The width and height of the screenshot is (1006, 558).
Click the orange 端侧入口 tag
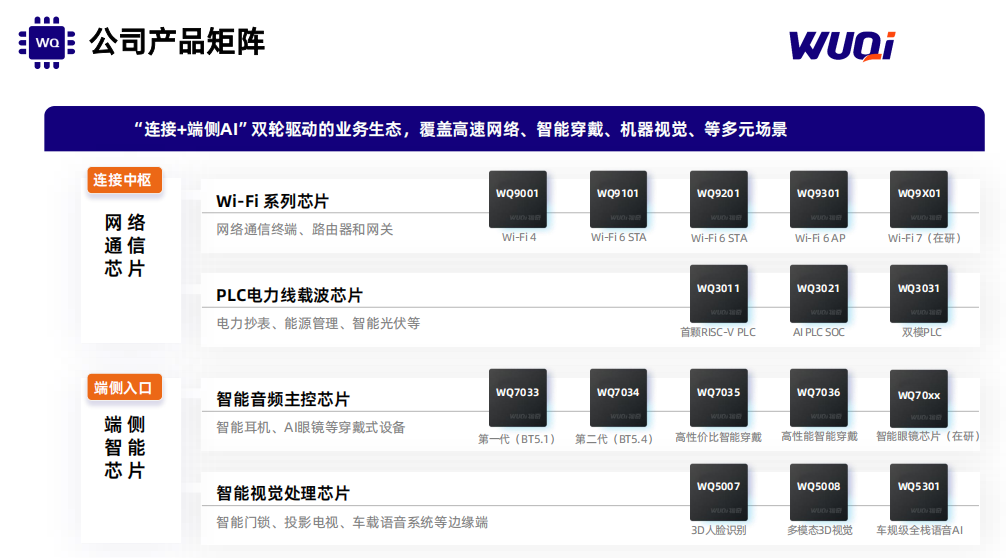coord(124,387)
